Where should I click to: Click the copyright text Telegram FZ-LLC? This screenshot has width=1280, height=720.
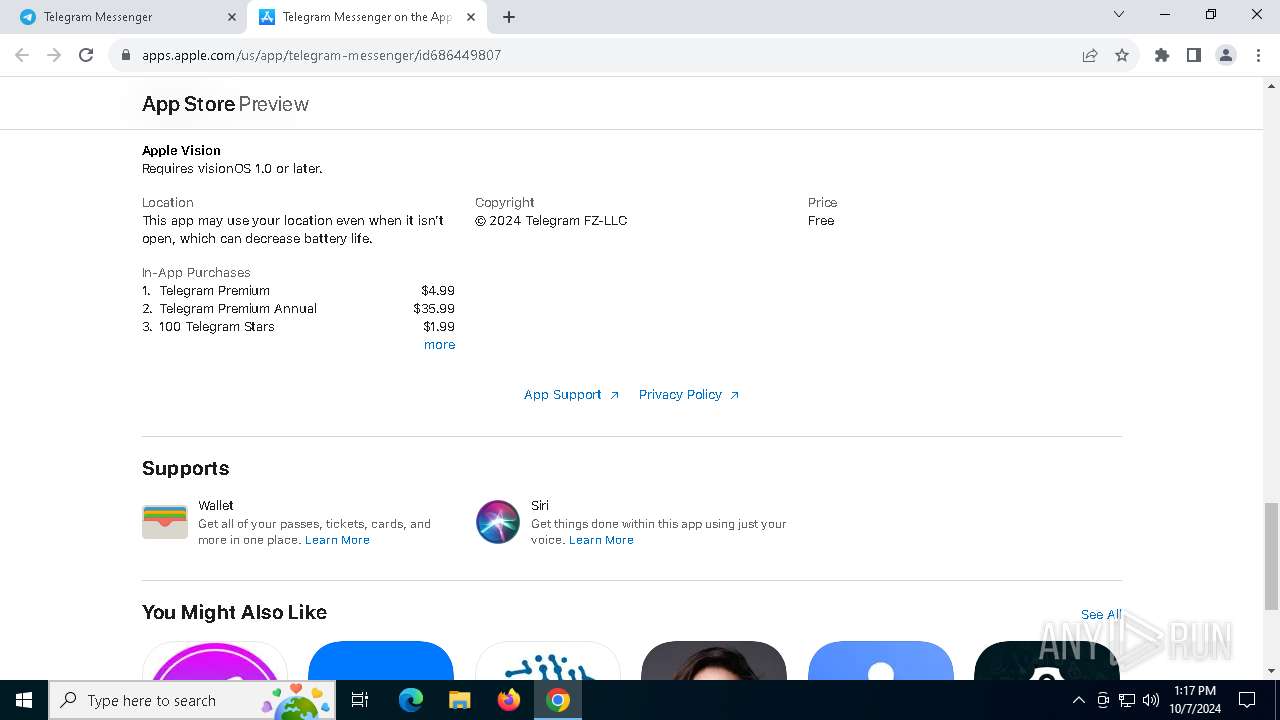(x=551, y=221)
